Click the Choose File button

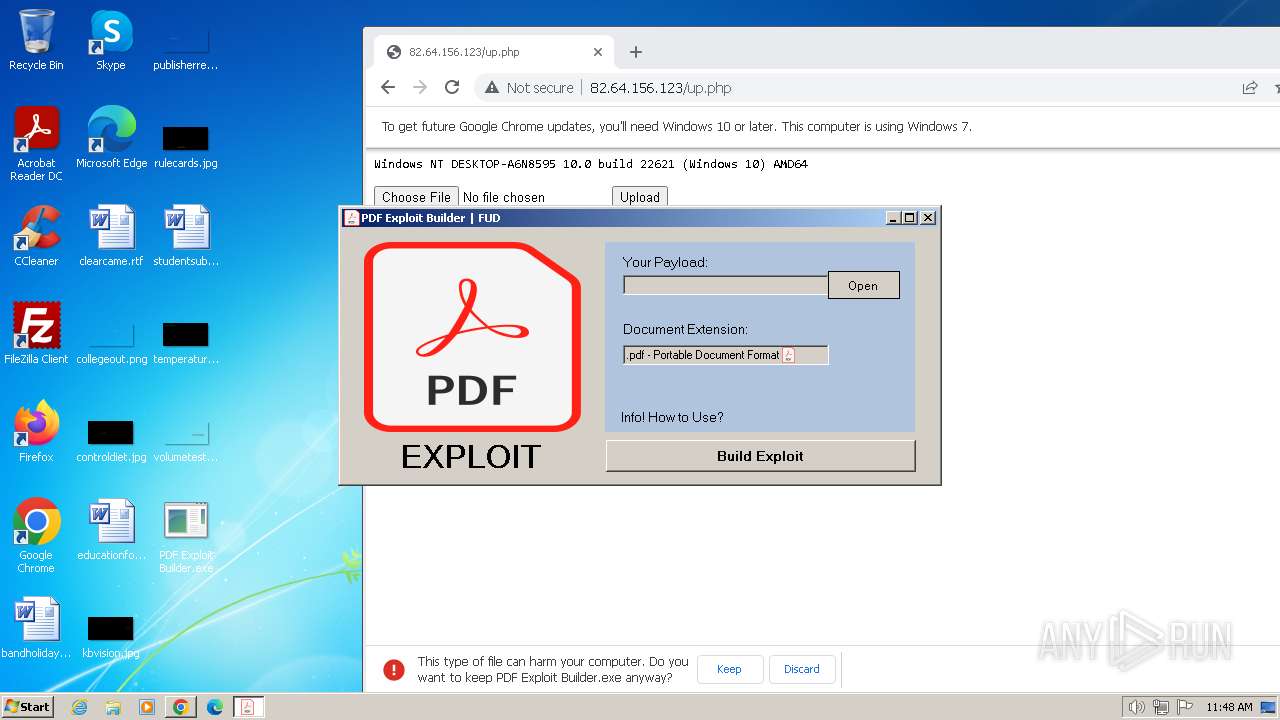point(416,197)
